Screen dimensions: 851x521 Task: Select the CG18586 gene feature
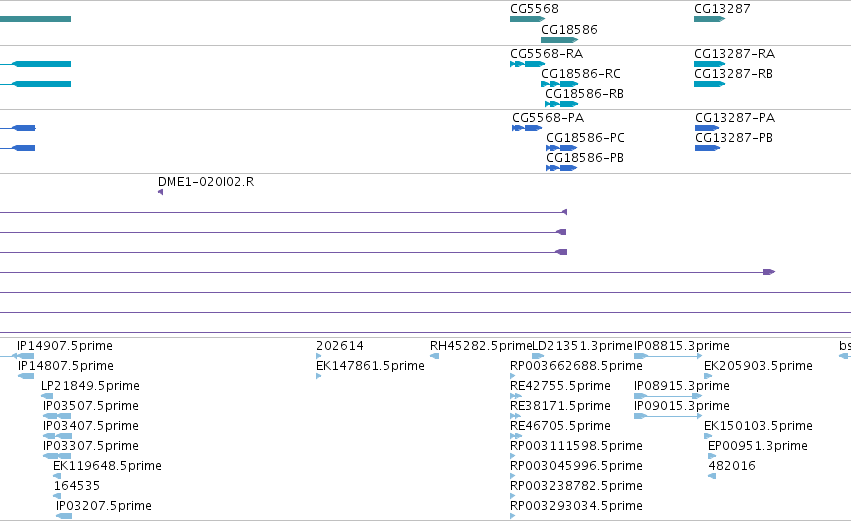(x=560, y=40)
